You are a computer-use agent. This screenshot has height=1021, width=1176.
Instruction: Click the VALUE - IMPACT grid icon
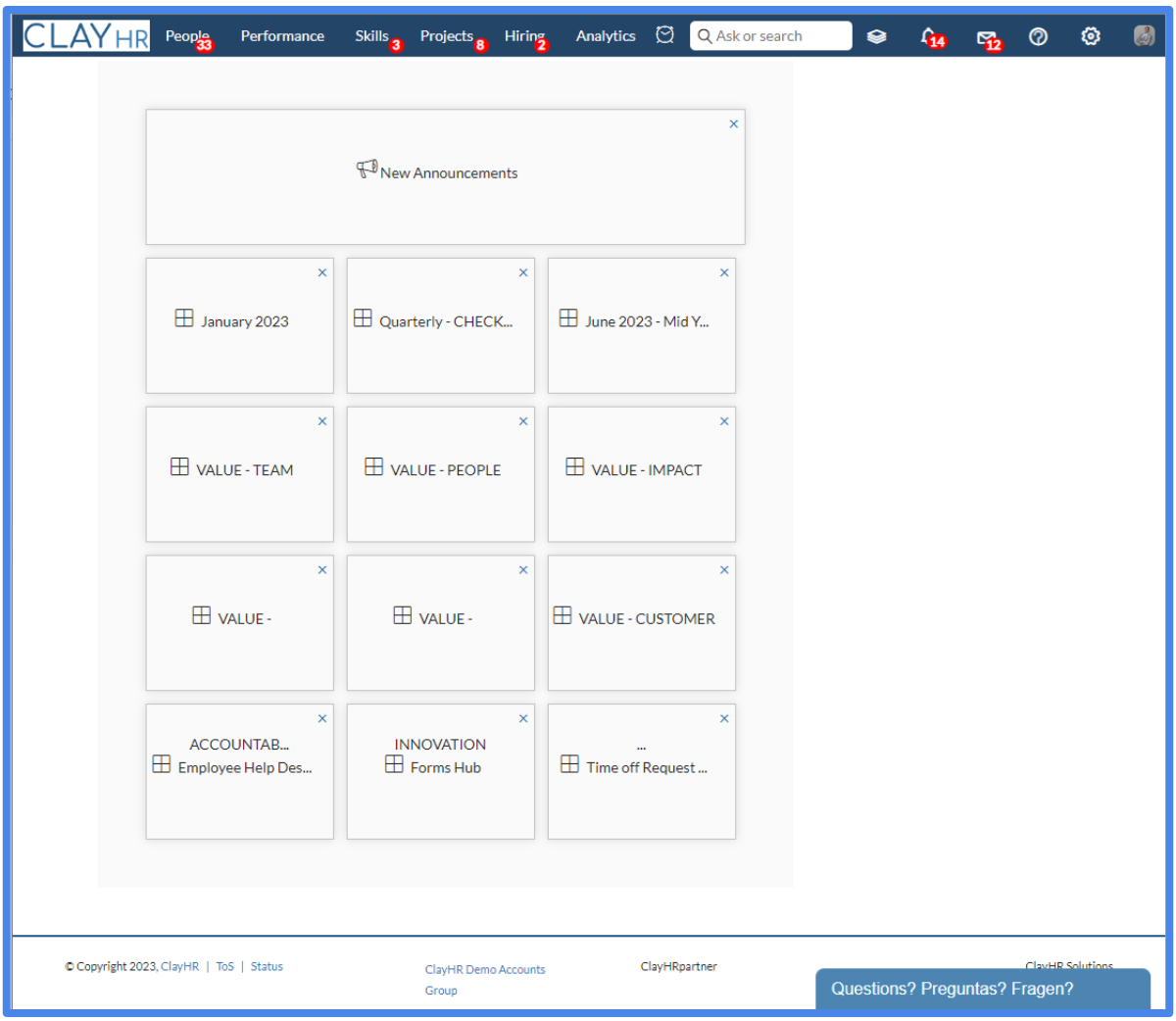point(575,466)
